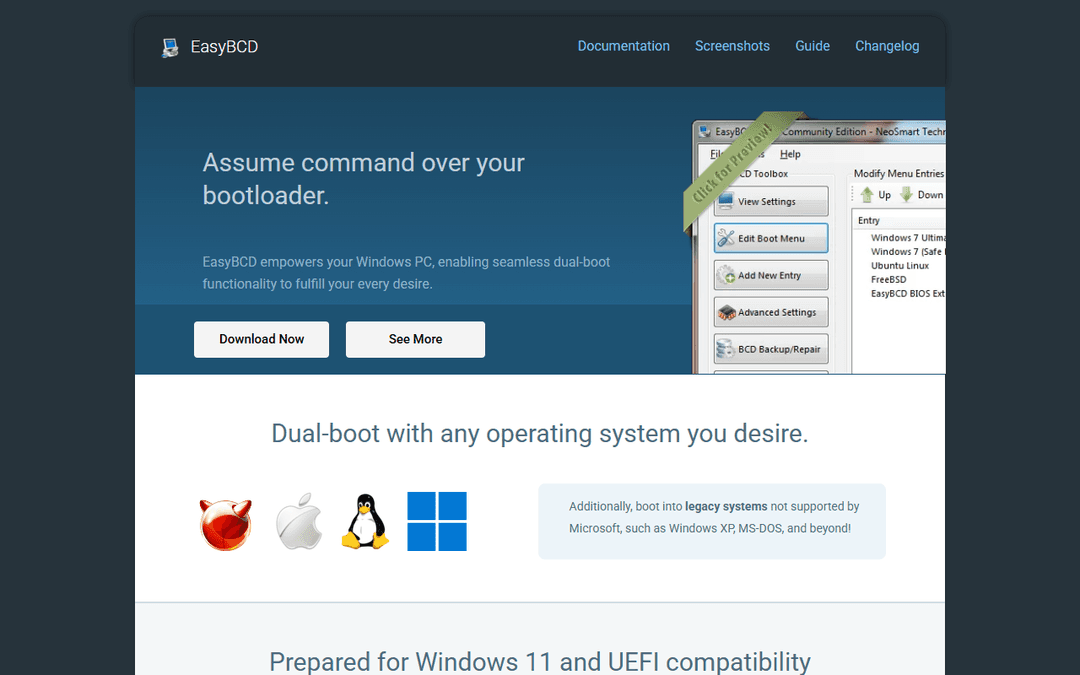Click the 'Entry' column header in preview
Viewport: 1080px width, 675px height.
[x=869, y=220]
